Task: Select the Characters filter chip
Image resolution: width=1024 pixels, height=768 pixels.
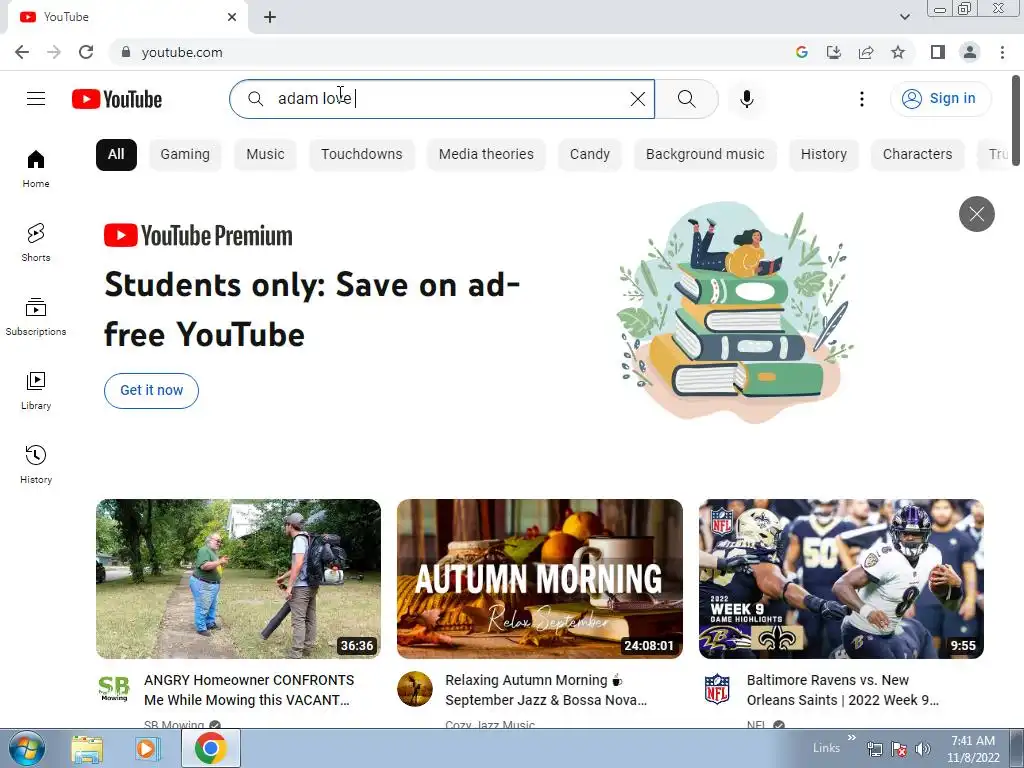Action: pos(918,154)
